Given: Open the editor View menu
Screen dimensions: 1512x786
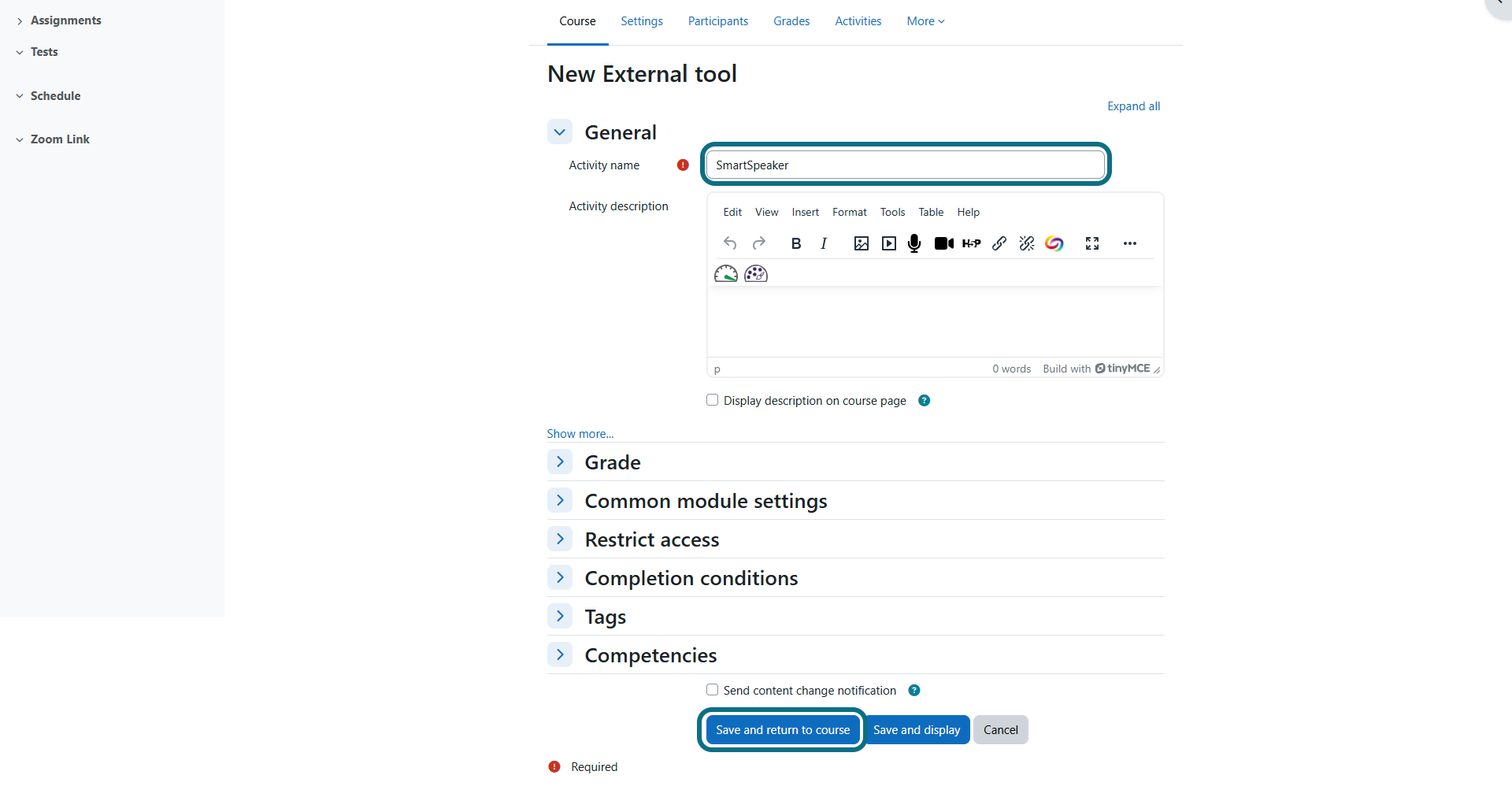Looking at the screenshot, I should coord(766,212).
